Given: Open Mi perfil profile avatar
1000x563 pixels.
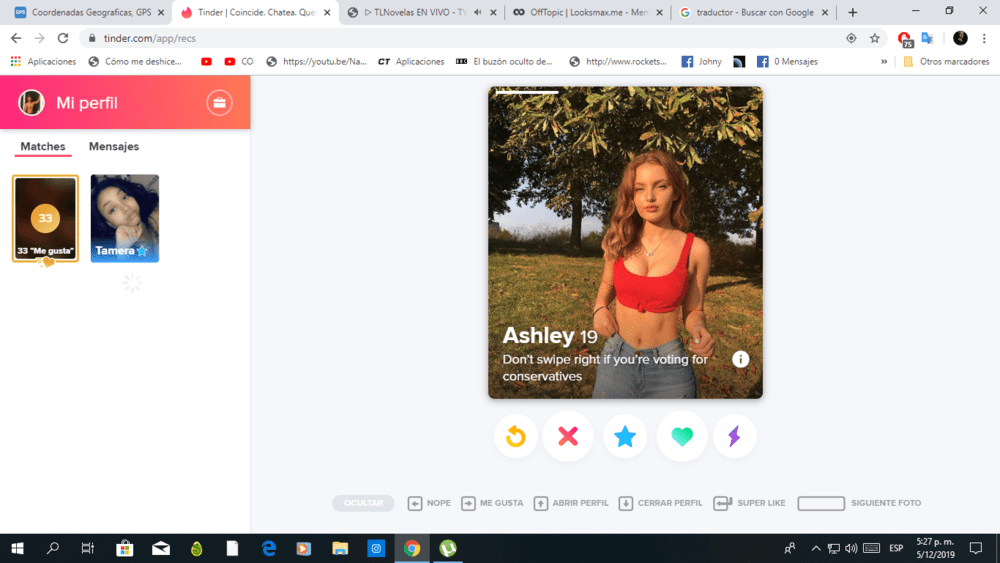Looking at the screenshot, I should point(31,103).
